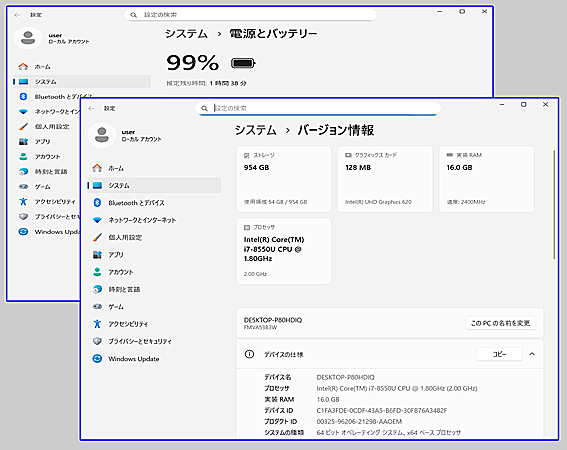Click DESKTOP-P80HDIQ in device name row

click(345, 377)
